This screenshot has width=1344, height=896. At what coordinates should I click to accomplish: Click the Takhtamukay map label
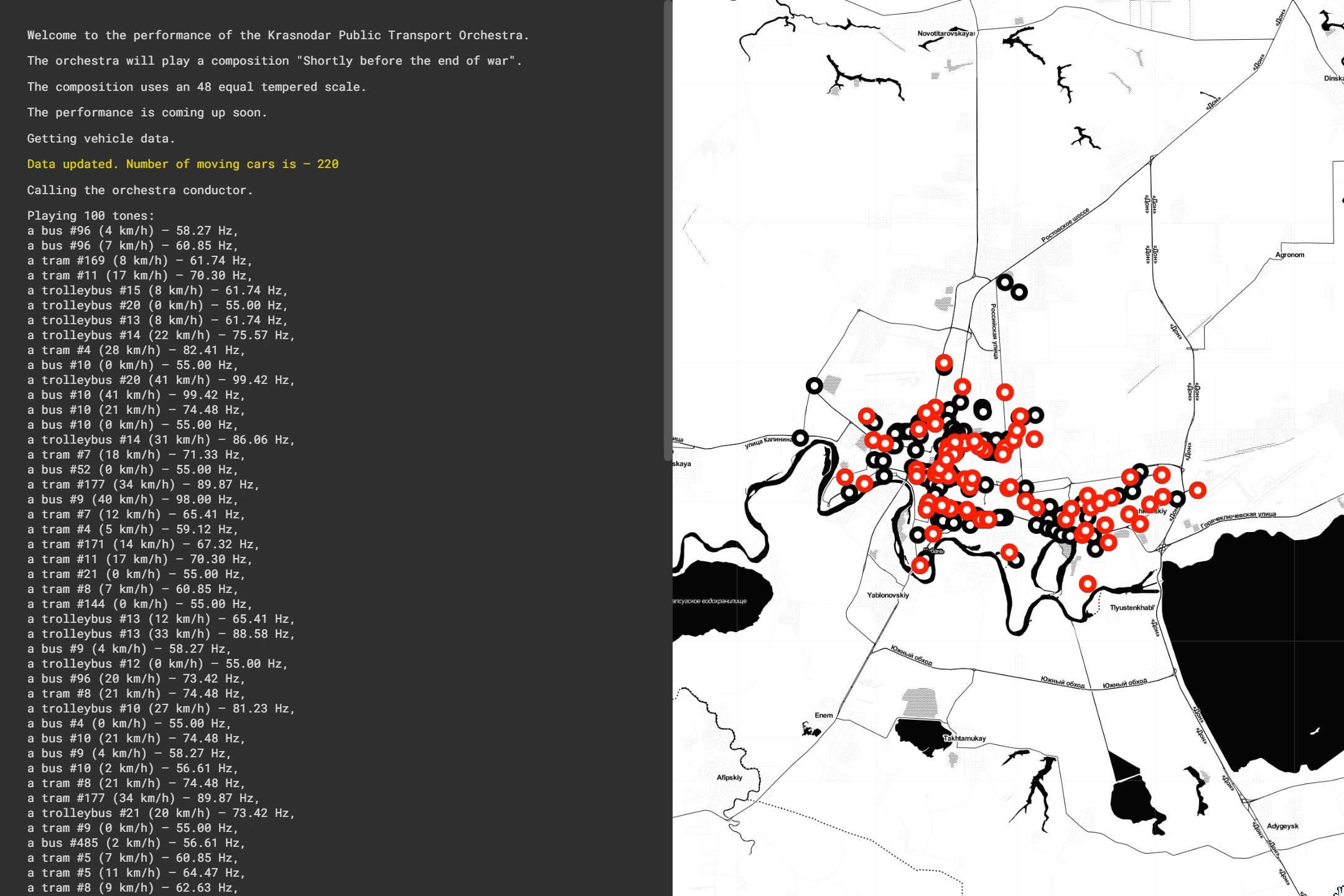point(964,739)
